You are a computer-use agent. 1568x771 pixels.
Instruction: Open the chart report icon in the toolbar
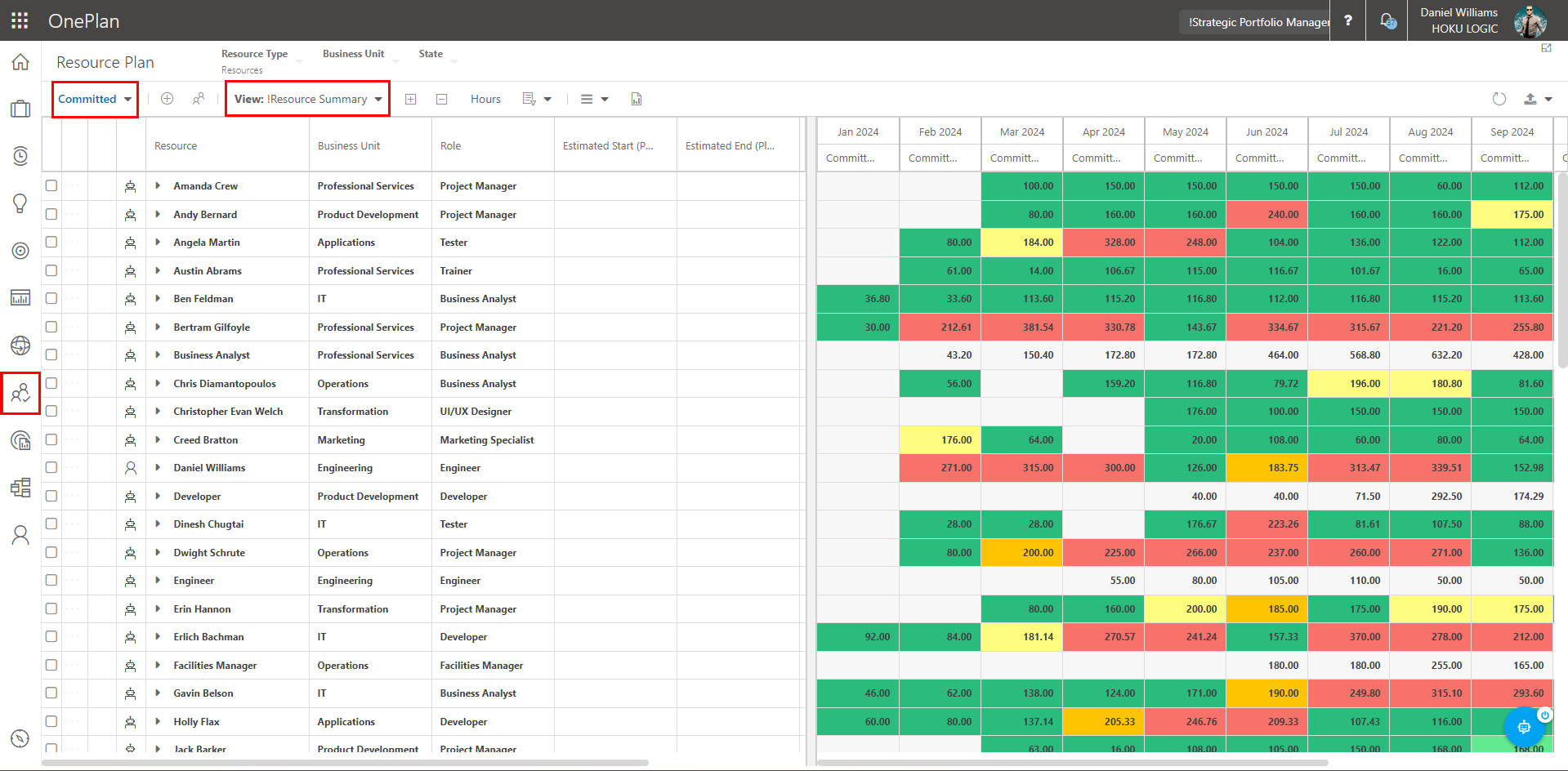pyautogui.click(x=636, y=98)
